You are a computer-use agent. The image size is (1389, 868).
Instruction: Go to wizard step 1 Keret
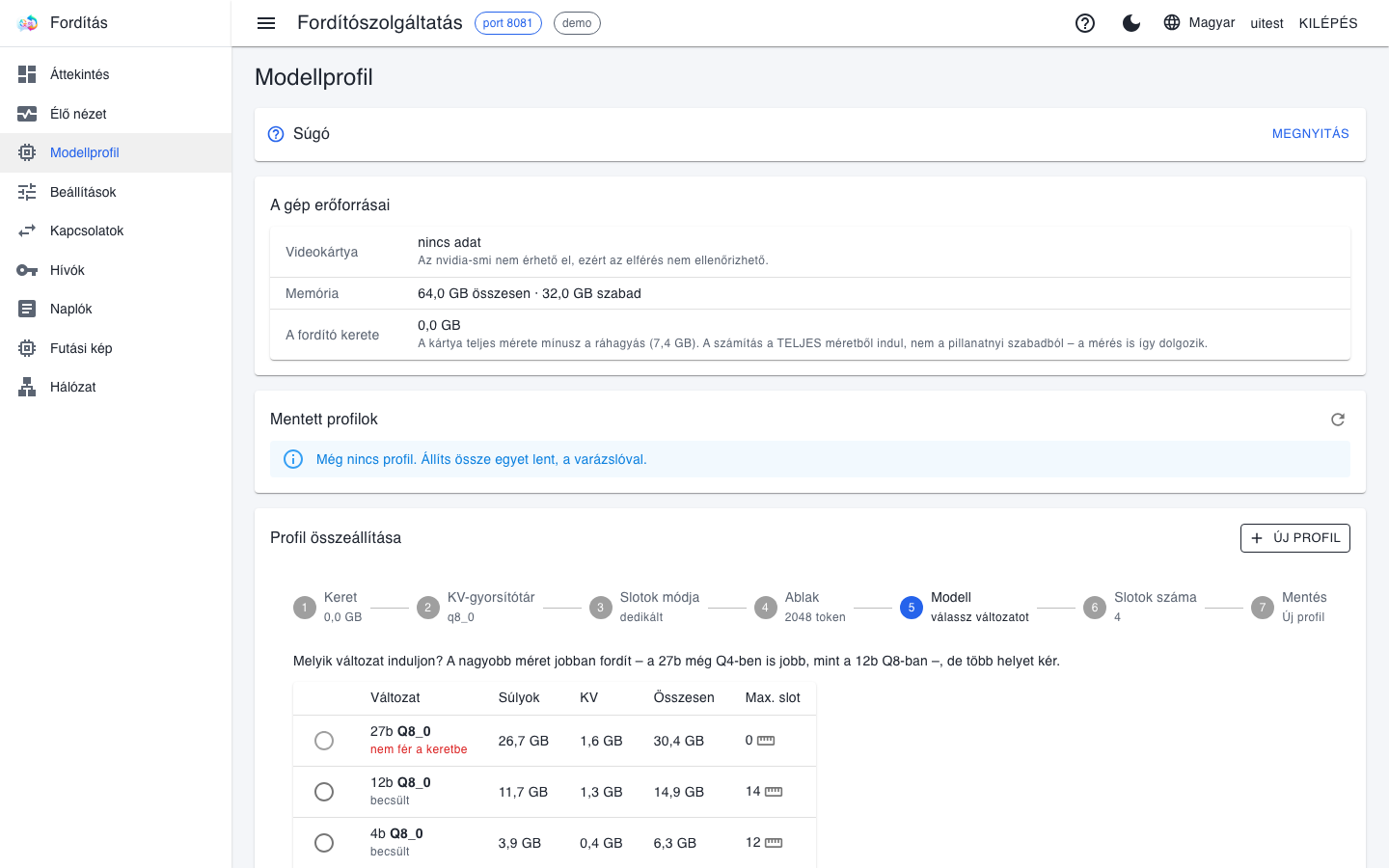(328, 608)
